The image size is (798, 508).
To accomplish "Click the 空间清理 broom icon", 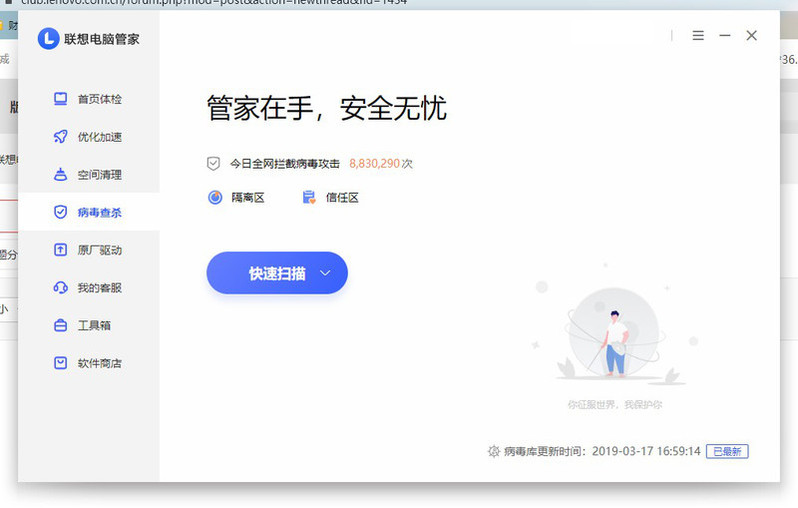I will (x=60, y=175).
